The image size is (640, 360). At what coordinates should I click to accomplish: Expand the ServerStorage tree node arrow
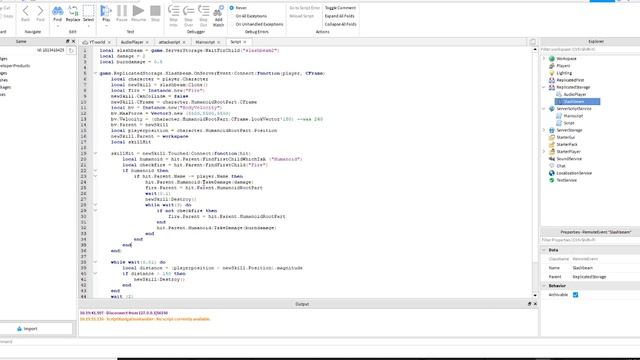point(544,130)
